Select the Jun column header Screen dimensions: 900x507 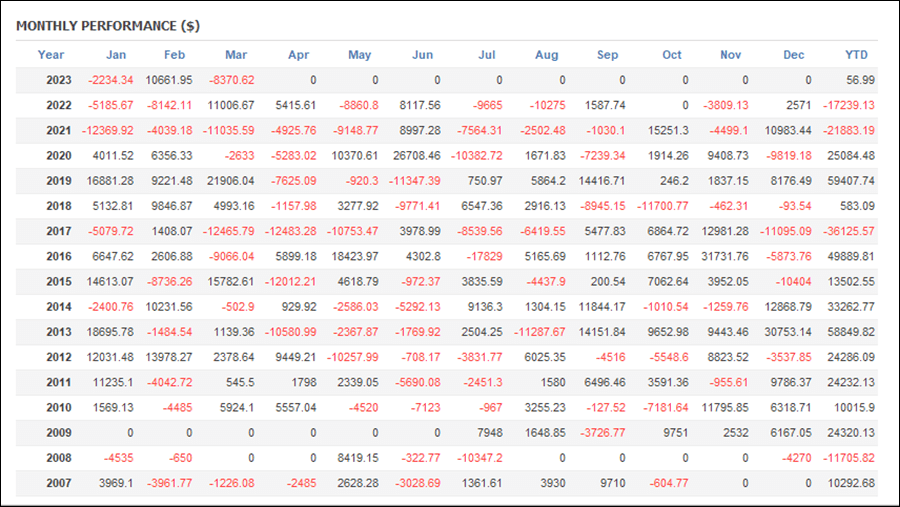click(422, 55)
